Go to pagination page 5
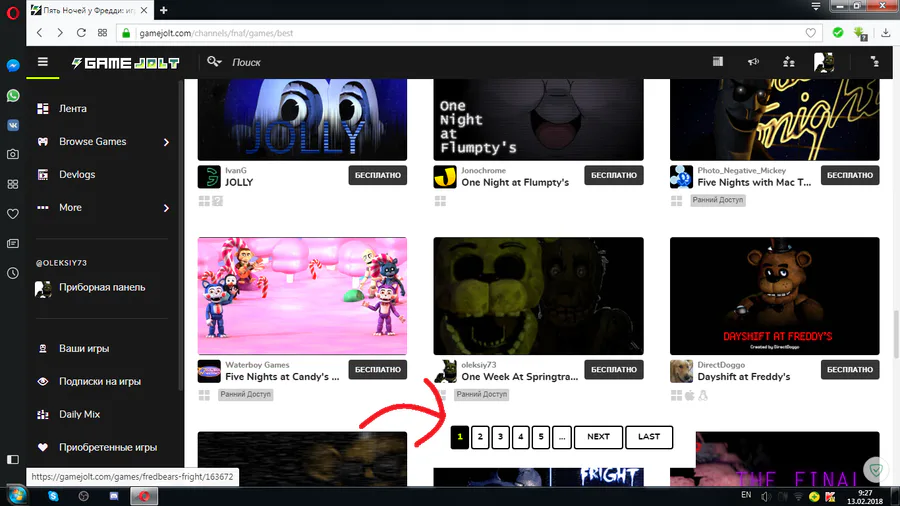900x506 pixels. [541, 437]
